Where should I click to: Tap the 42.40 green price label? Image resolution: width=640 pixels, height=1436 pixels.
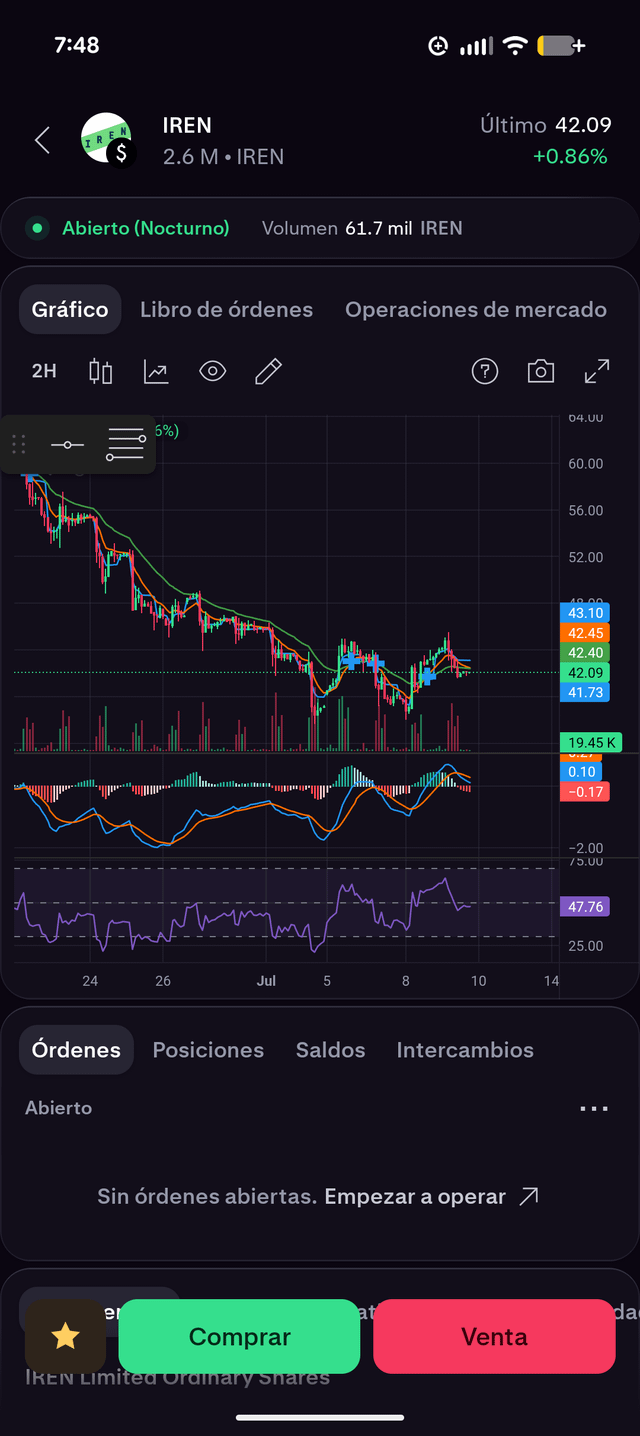click(x=585, y=653)
